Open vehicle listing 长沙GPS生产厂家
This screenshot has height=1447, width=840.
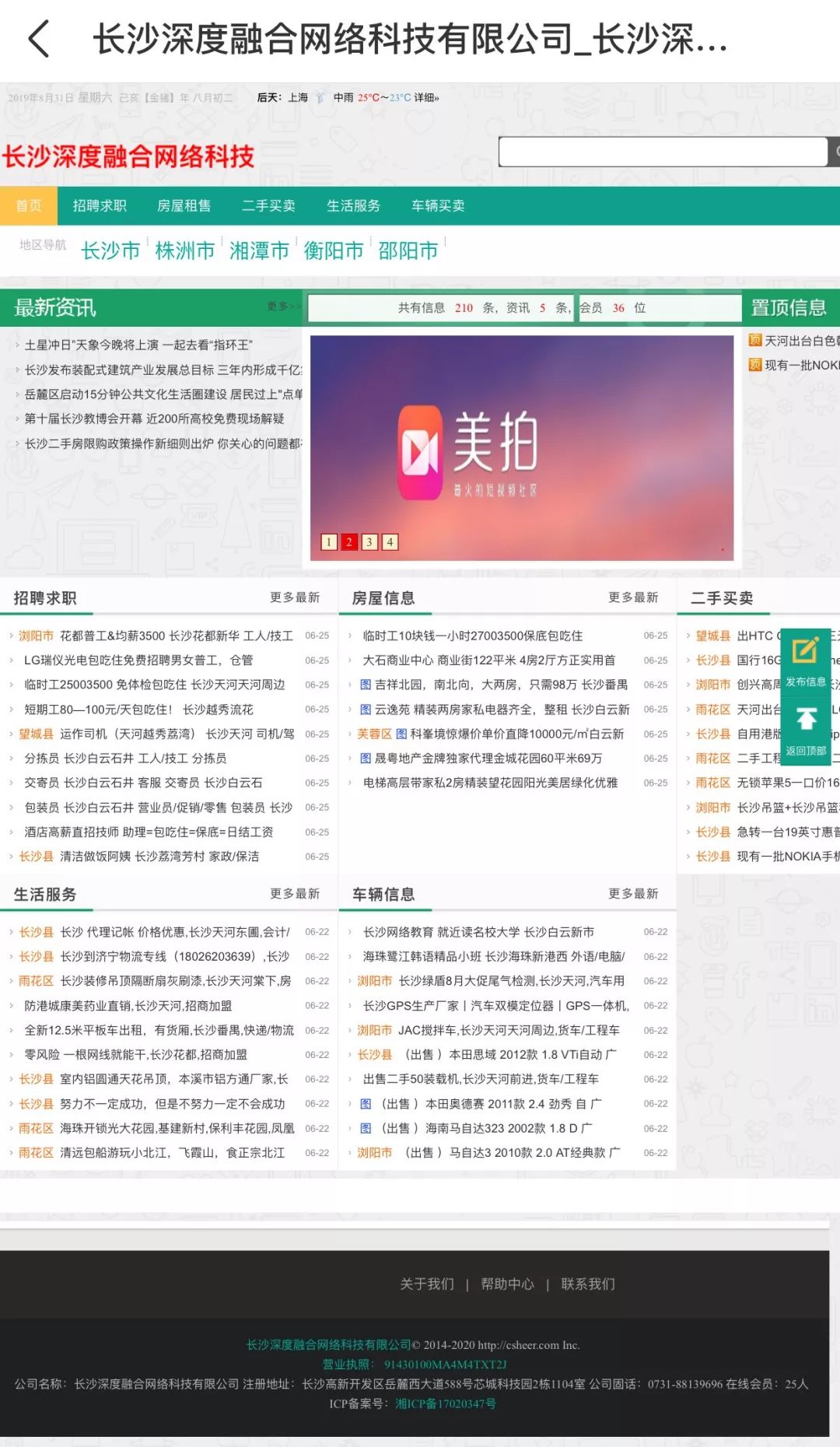[496, 1006]
